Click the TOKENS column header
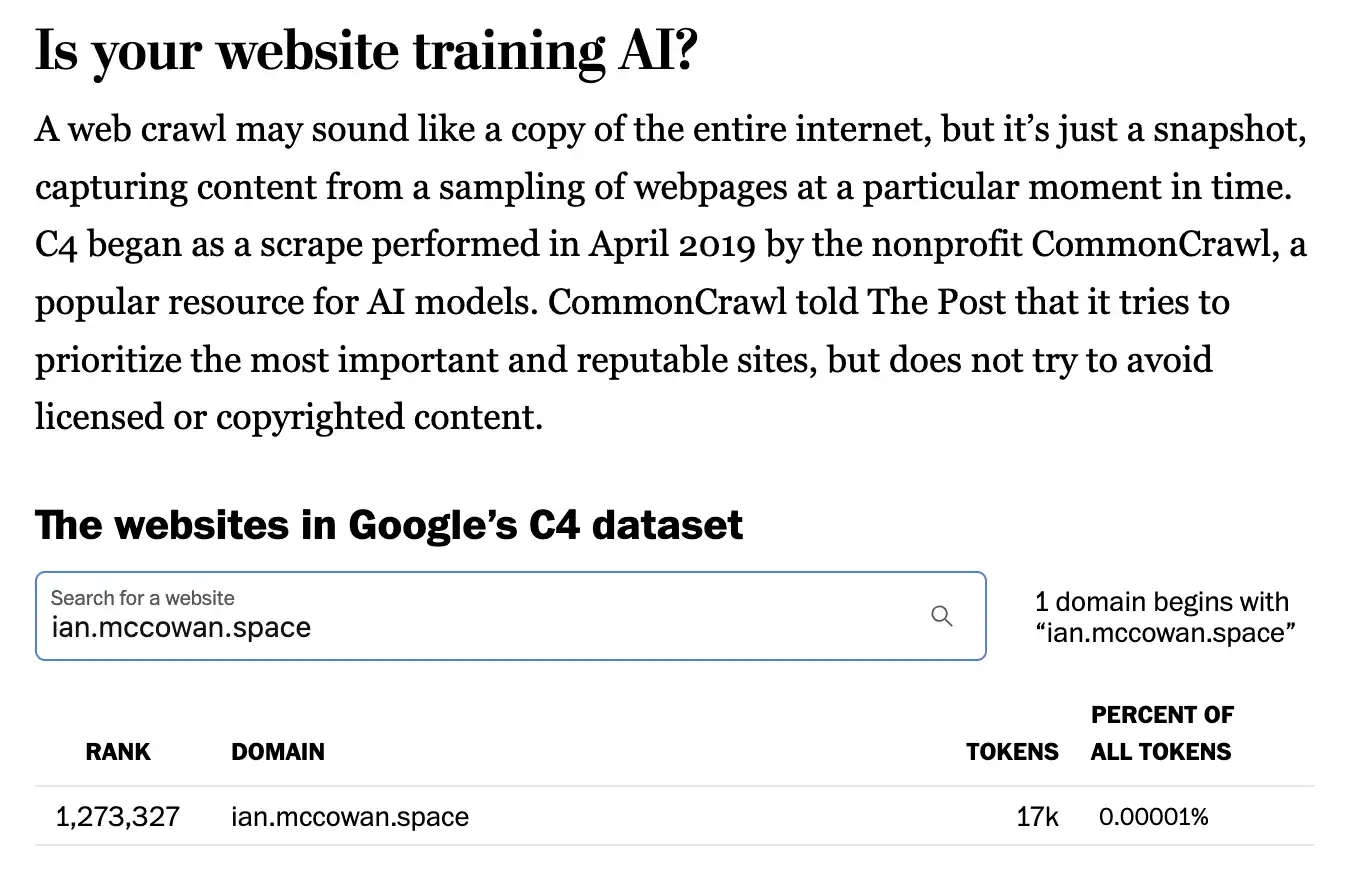Image resolution: width=1350 pixels, height=872 pixels. coord(1012,752)
